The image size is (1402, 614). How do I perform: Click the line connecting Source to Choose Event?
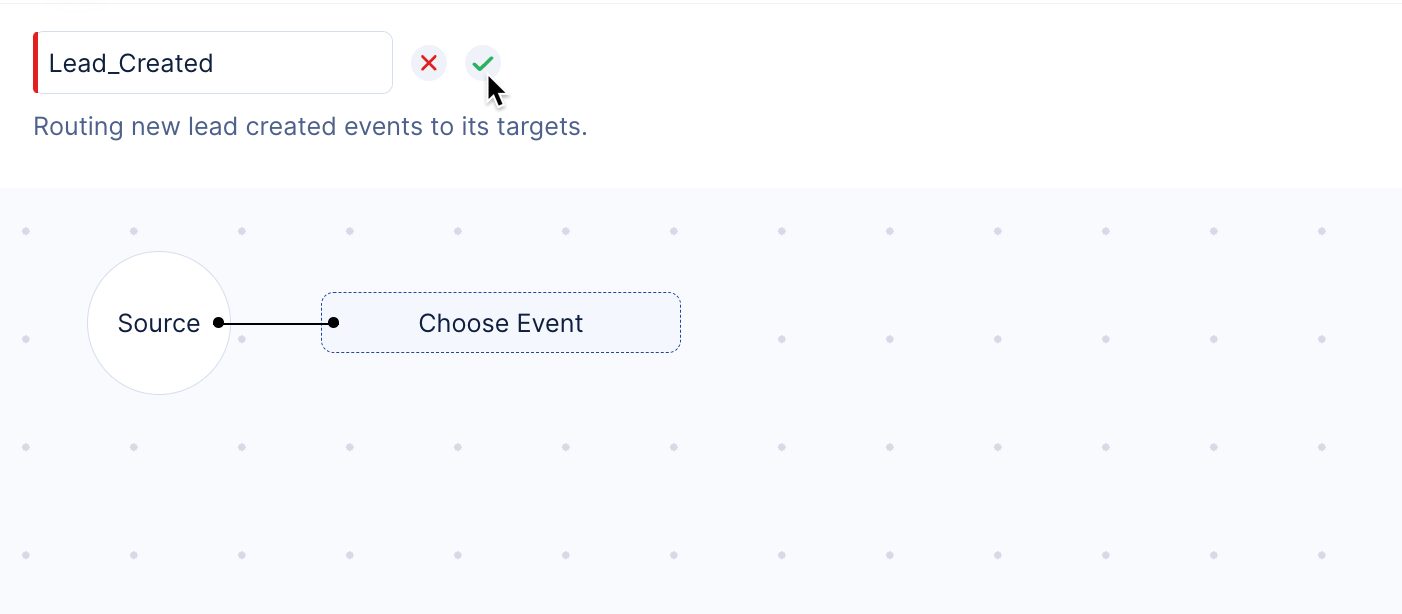point(276,323)
